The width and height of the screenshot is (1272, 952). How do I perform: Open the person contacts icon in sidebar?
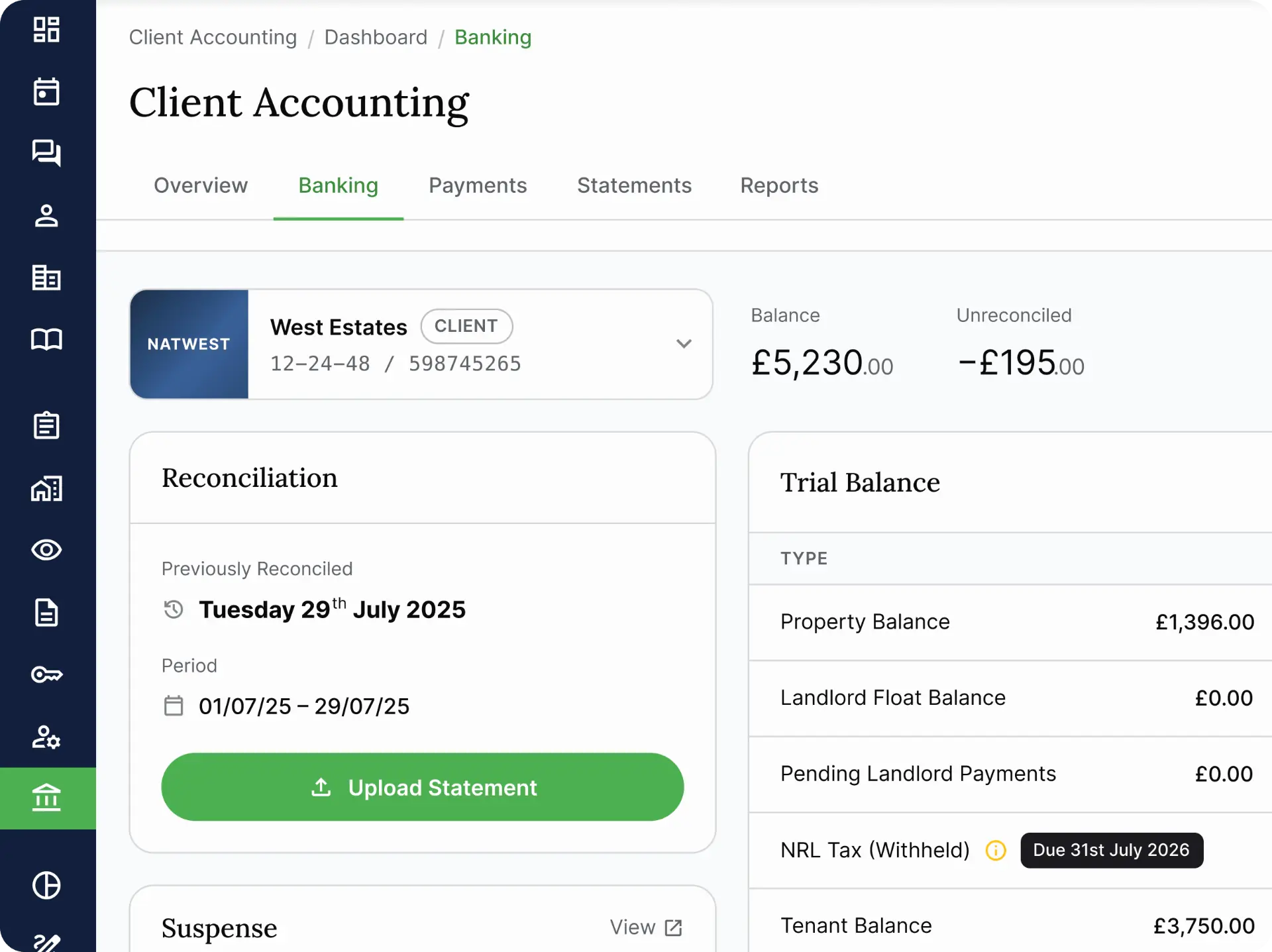pyautogui.click(x=46, y=215)
